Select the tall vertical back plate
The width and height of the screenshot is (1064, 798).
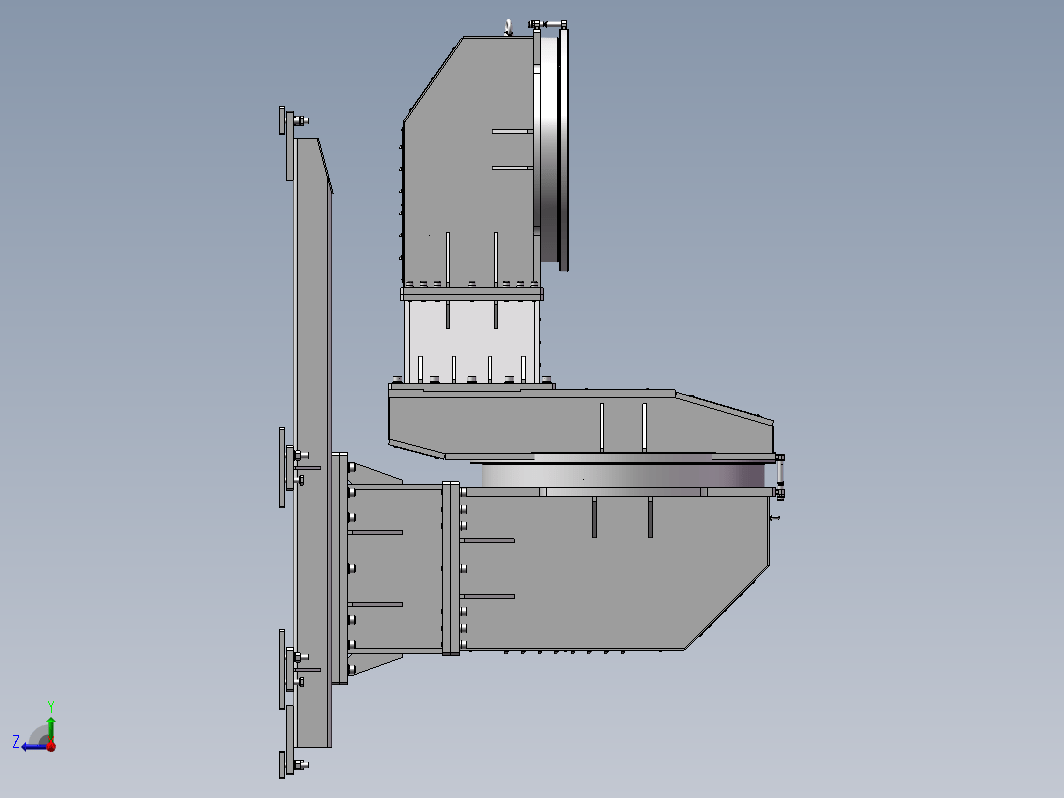pyautogui.click(x=313, y=442)
